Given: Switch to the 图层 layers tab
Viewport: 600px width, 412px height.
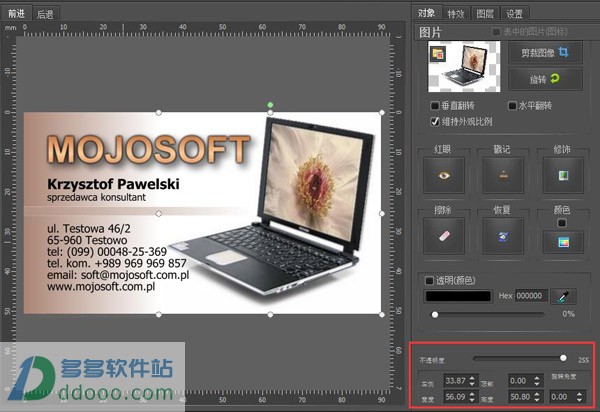Looking at the screenshot, I should point(485,14).
